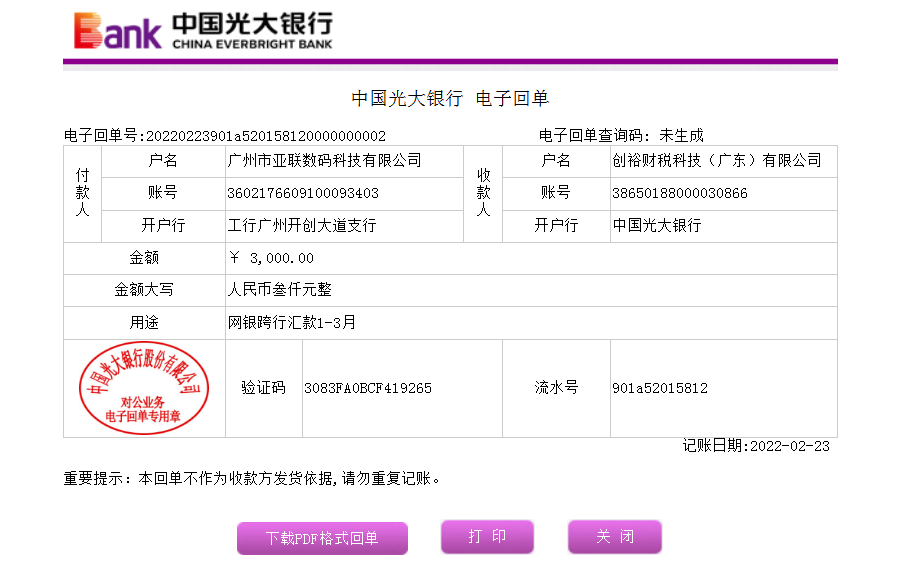Select booking date 2022-02-23
The height and width of the screenshot is (568, 899).
(x=789, y=446)
